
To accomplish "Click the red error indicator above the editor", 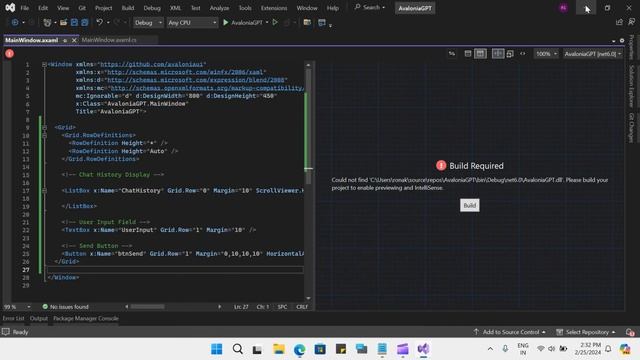I will (x=9, y=53).
